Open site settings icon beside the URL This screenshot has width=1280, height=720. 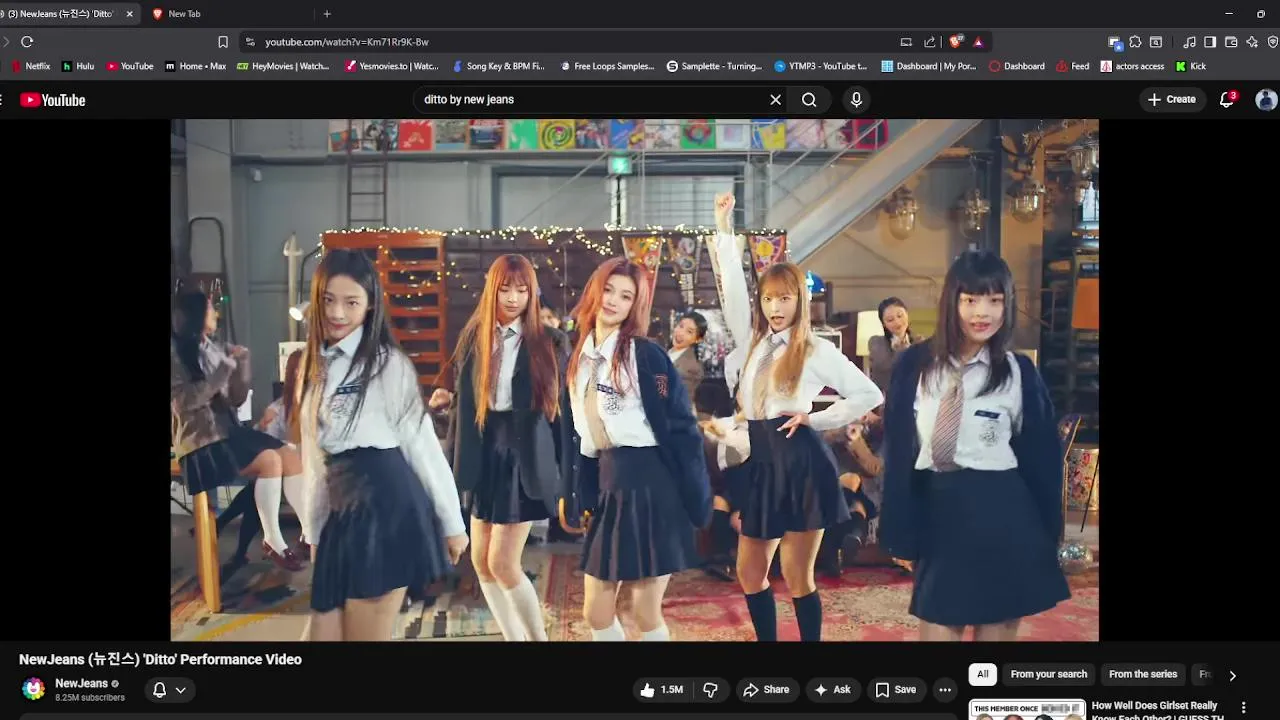click(250, 42)
